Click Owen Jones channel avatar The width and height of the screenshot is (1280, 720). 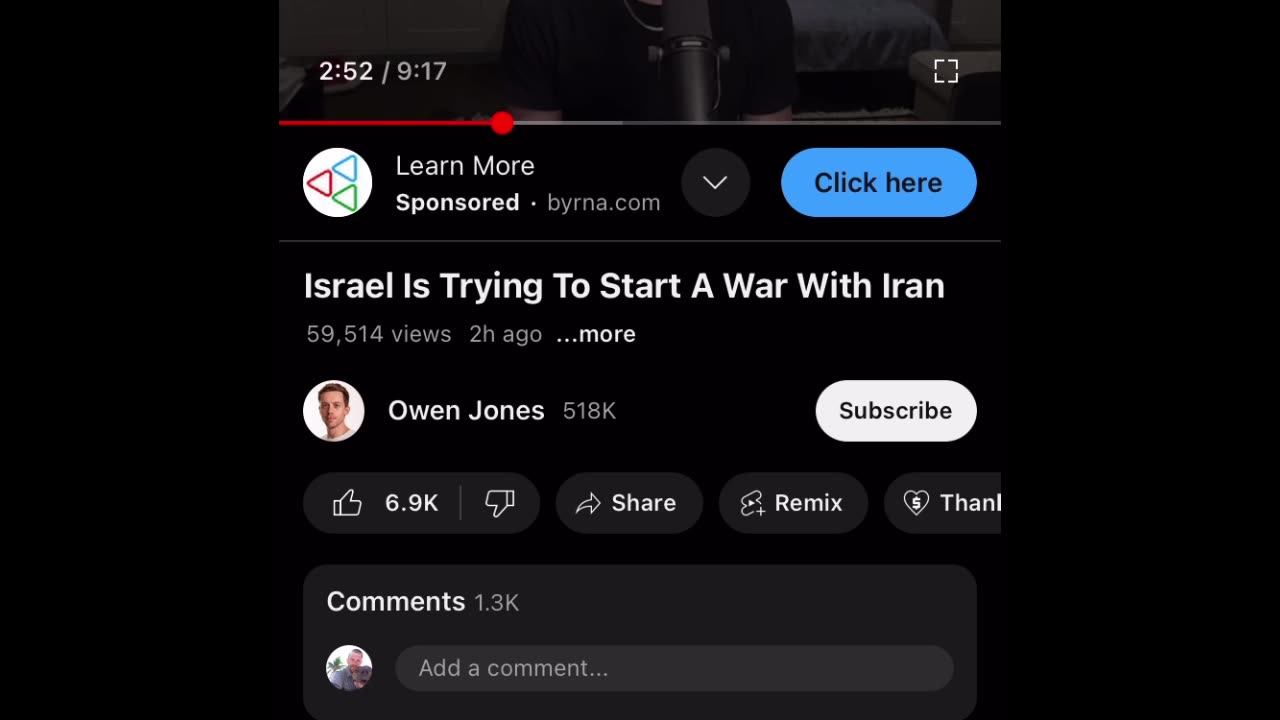334,410
